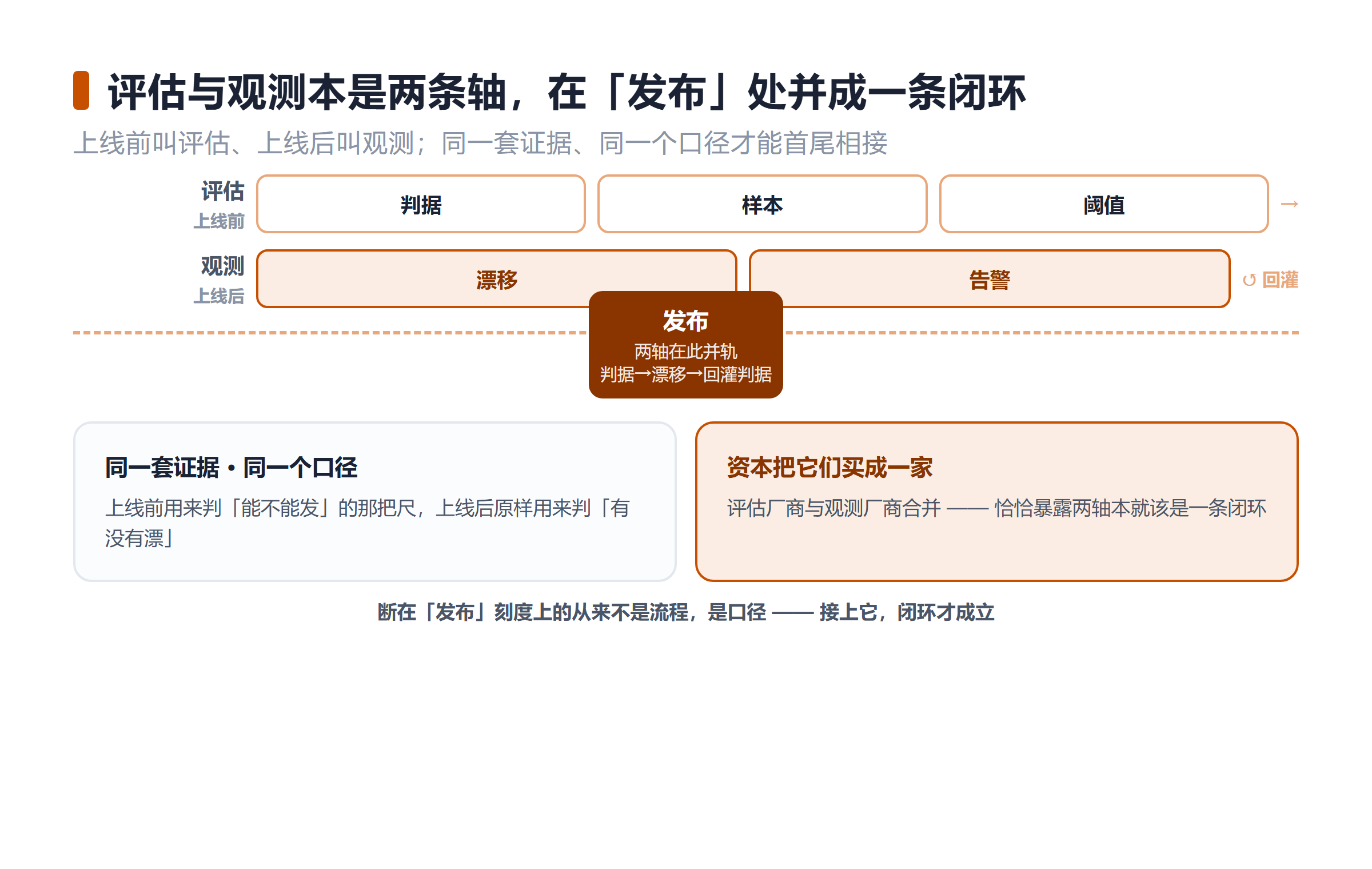Open the 同一套证据 card

(375, 502)
